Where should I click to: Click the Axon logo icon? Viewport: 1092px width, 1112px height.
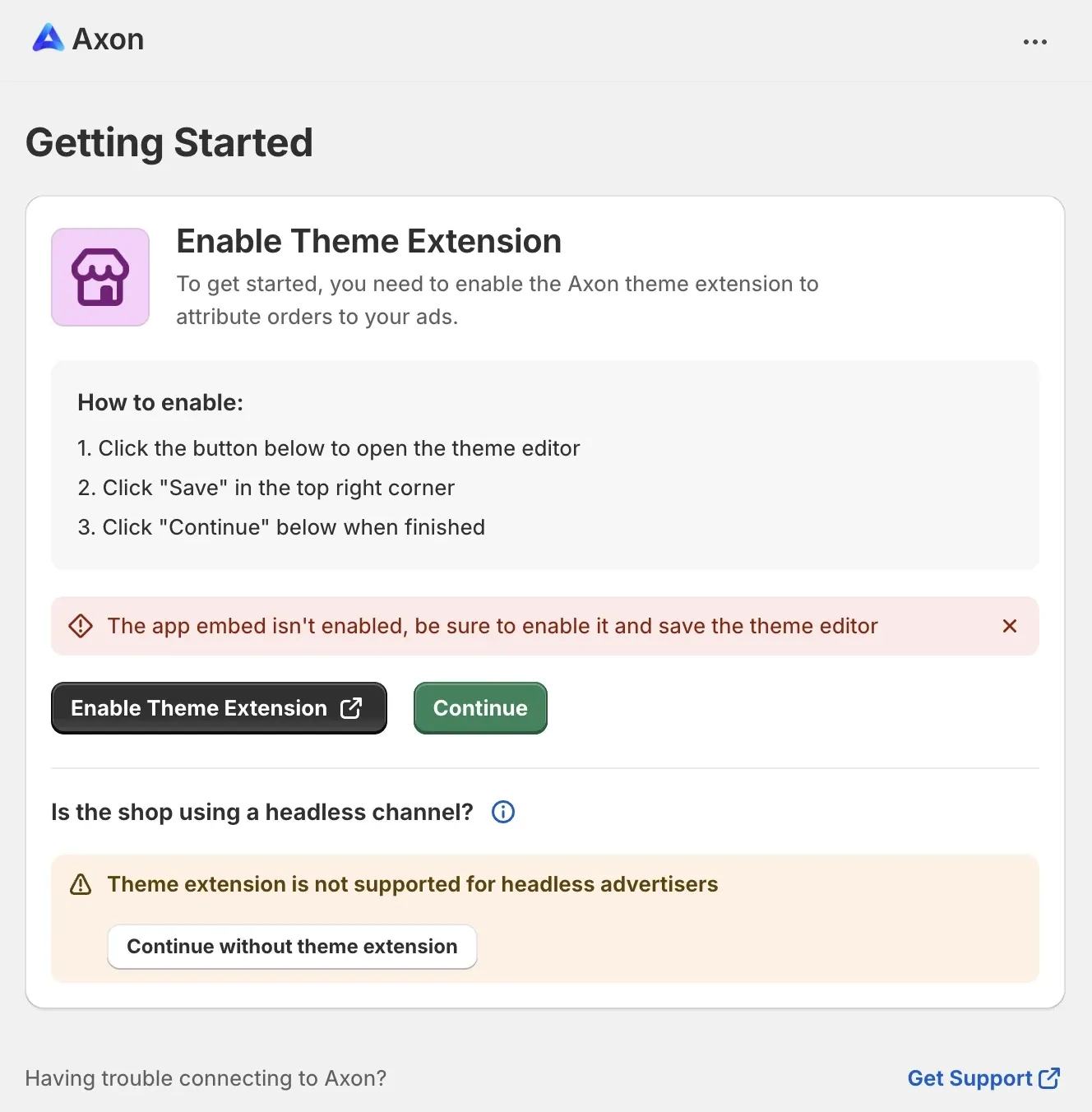[x=48, y=39]
